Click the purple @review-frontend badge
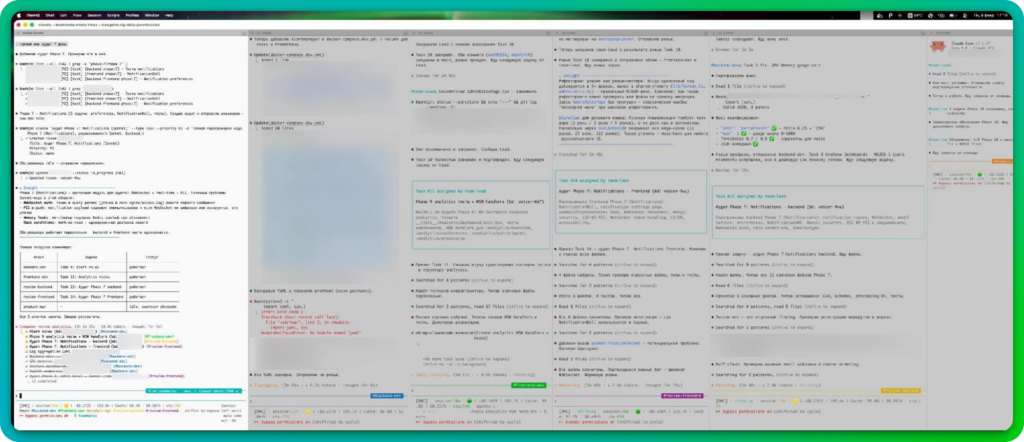The width and height of the screenshot is (1024, 442). 682,396
